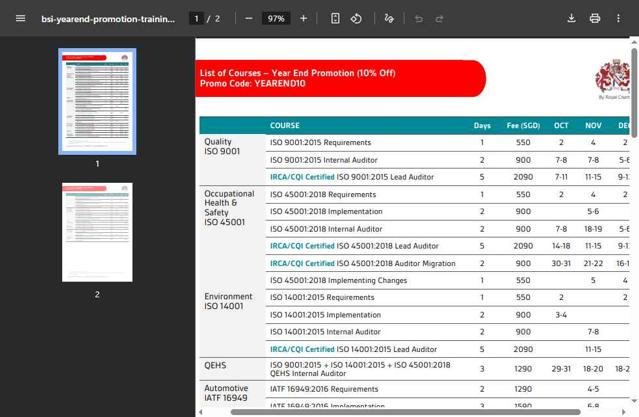Click 'ISO 14001:2015 Internal Auditor' course
639x417 pixels.
(x=325, y=332)
